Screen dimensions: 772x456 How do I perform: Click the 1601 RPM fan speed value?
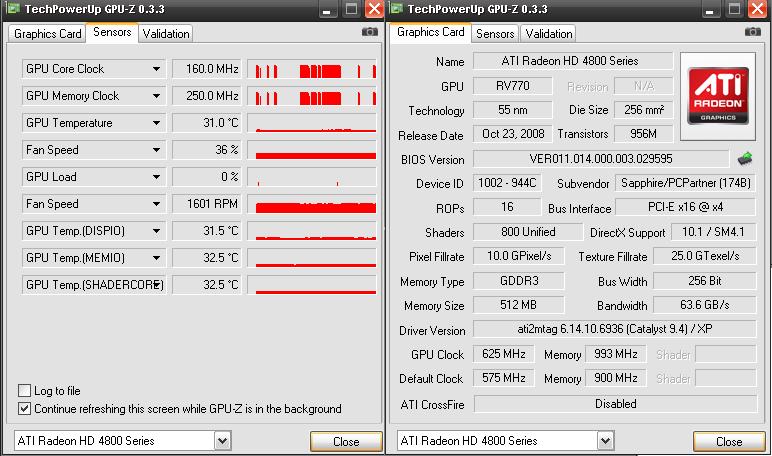pos(207,204)
